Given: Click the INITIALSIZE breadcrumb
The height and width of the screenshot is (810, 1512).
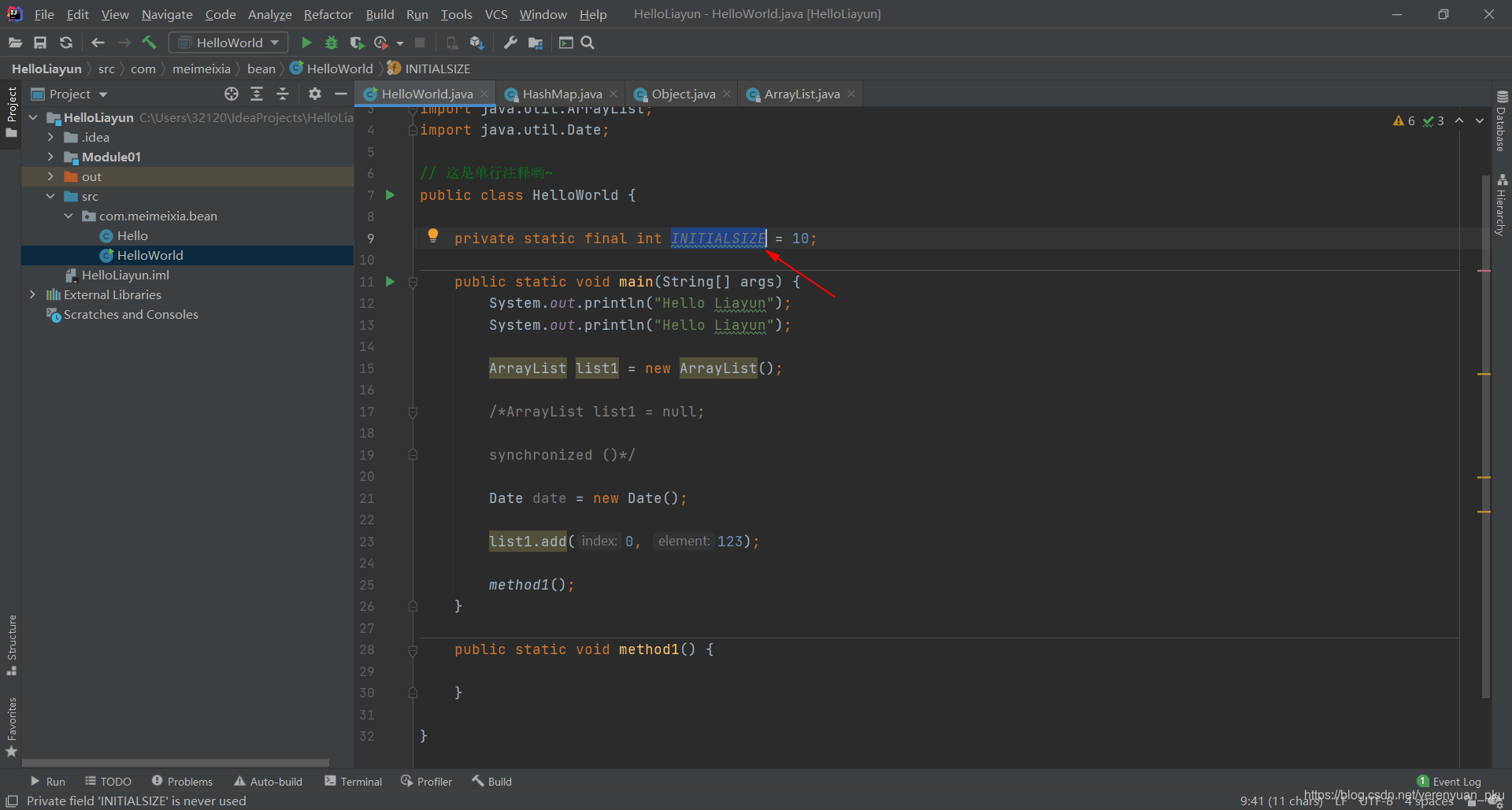Looking at the screenshot, I should point(428,68).
